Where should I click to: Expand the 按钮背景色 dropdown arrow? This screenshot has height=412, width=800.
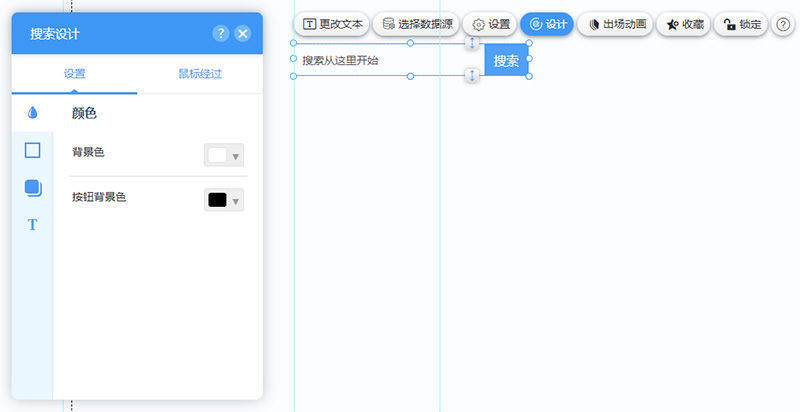(236, 201)
